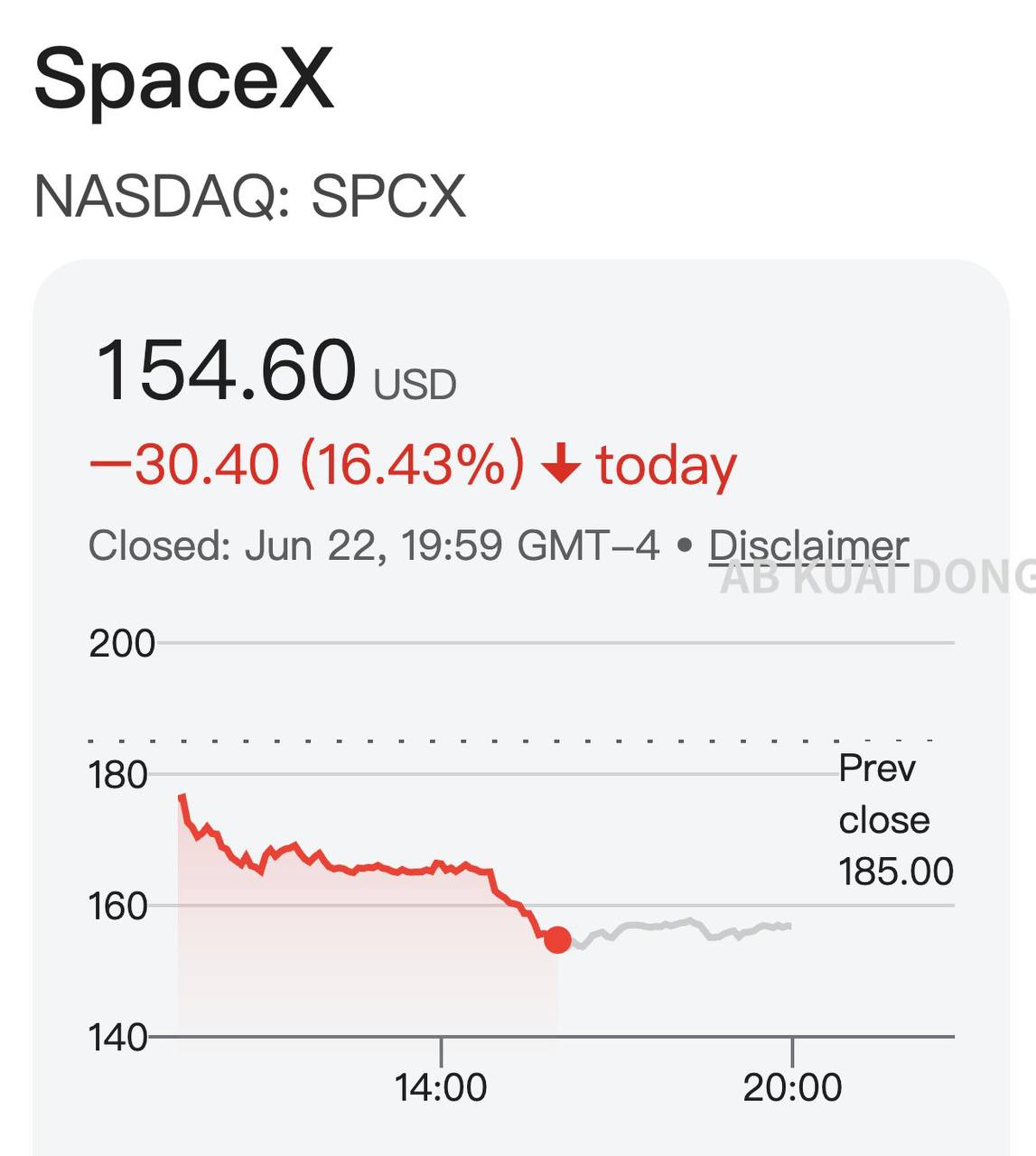Click the 180 price axis label
Viewport: 1036px width, 1156px height.
[118, 775]
